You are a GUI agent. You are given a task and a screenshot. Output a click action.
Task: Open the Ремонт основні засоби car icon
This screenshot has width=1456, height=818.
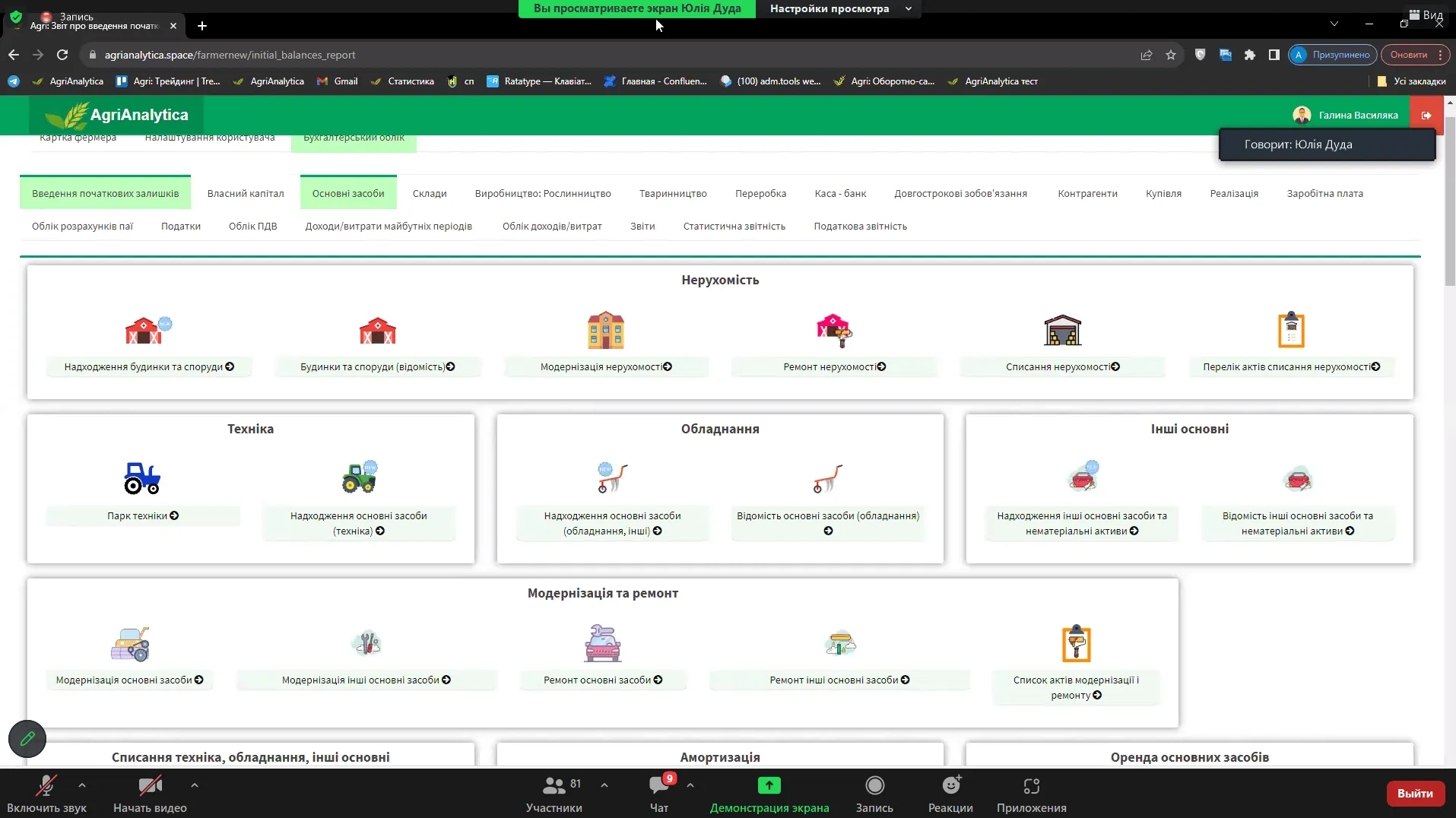click(x=602, y=643)
